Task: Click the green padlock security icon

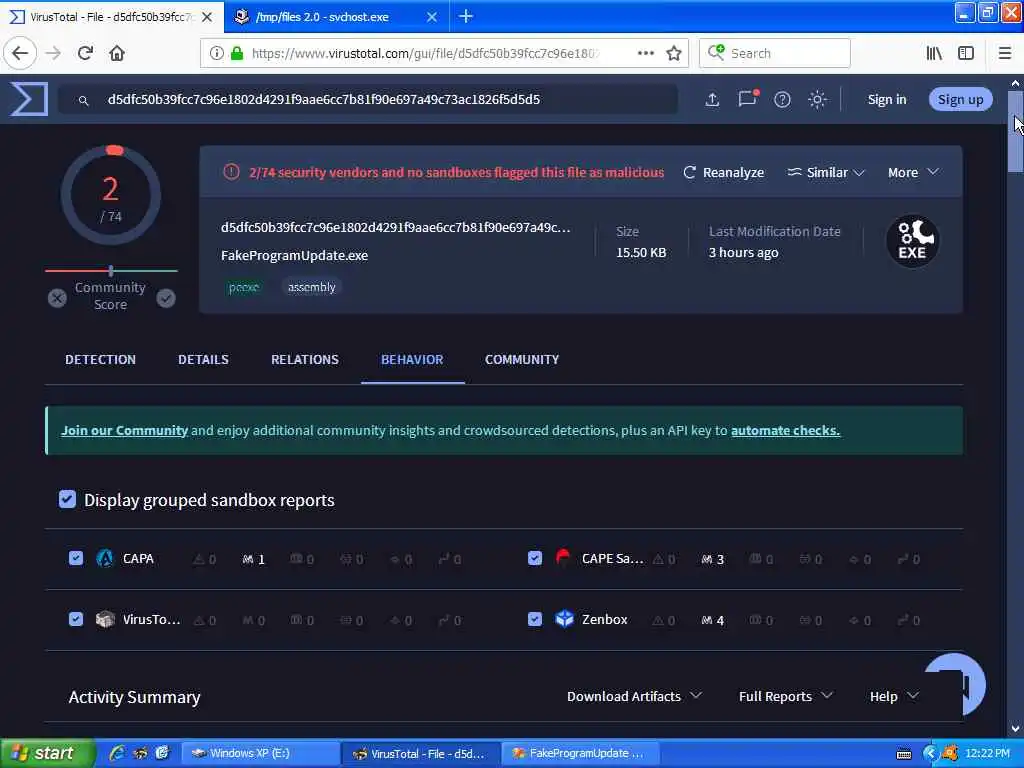Action: (x=237, y=53)
